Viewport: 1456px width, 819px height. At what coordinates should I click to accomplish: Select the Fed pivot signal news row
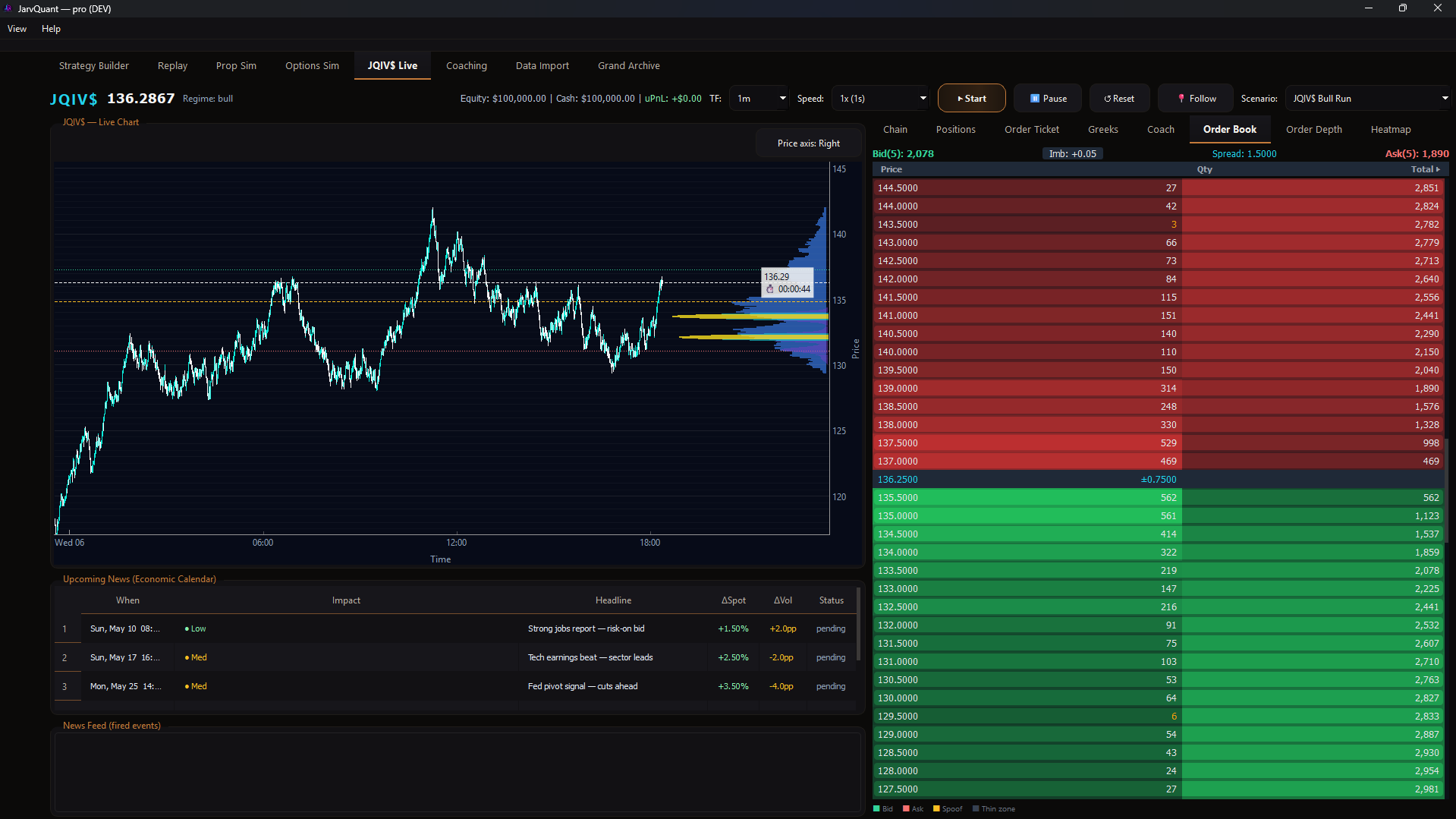click(x=455, y=687)
